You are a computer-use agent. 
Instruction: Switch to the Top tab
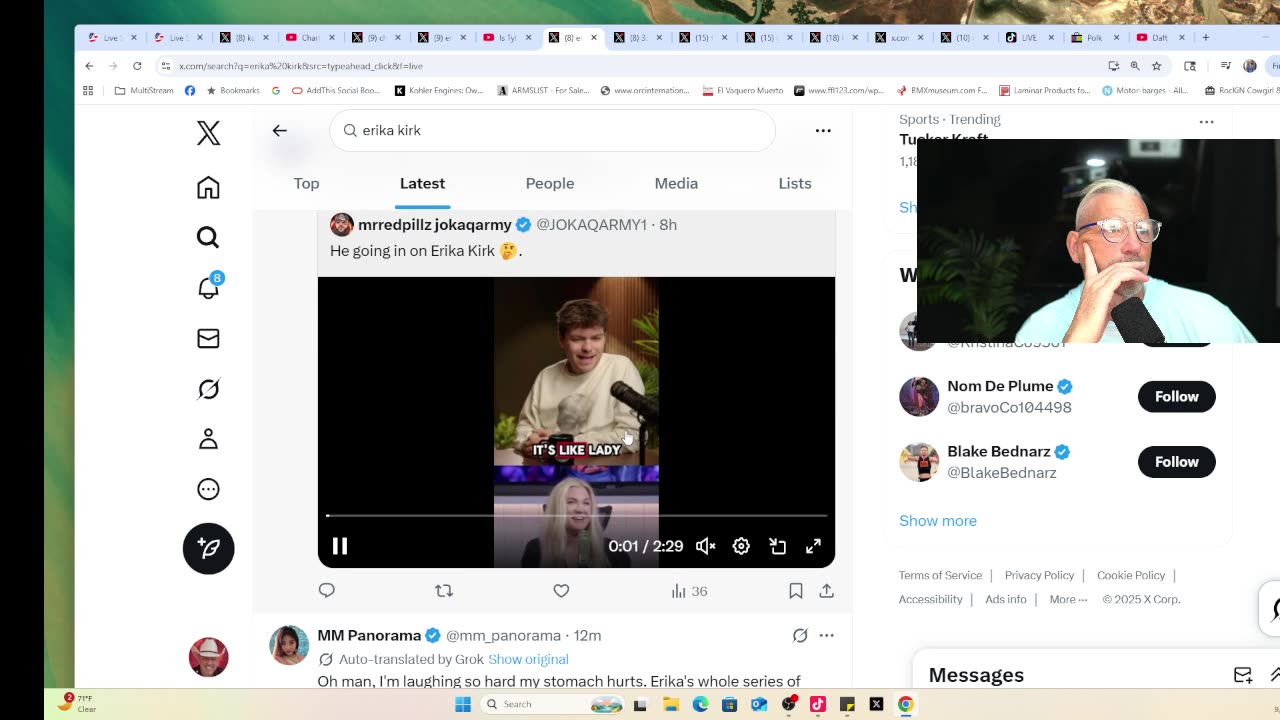point(306,183)
